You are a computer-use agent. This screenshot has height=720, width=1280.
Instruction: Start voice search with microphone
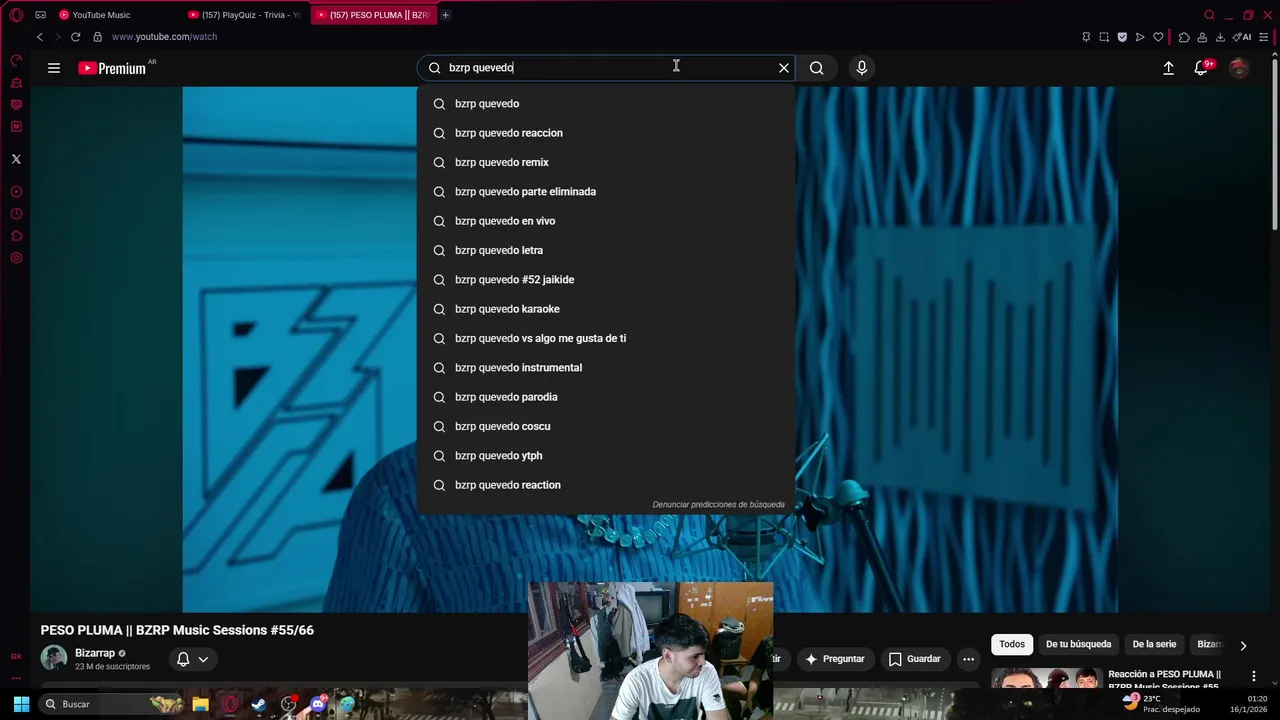point(862,68)
